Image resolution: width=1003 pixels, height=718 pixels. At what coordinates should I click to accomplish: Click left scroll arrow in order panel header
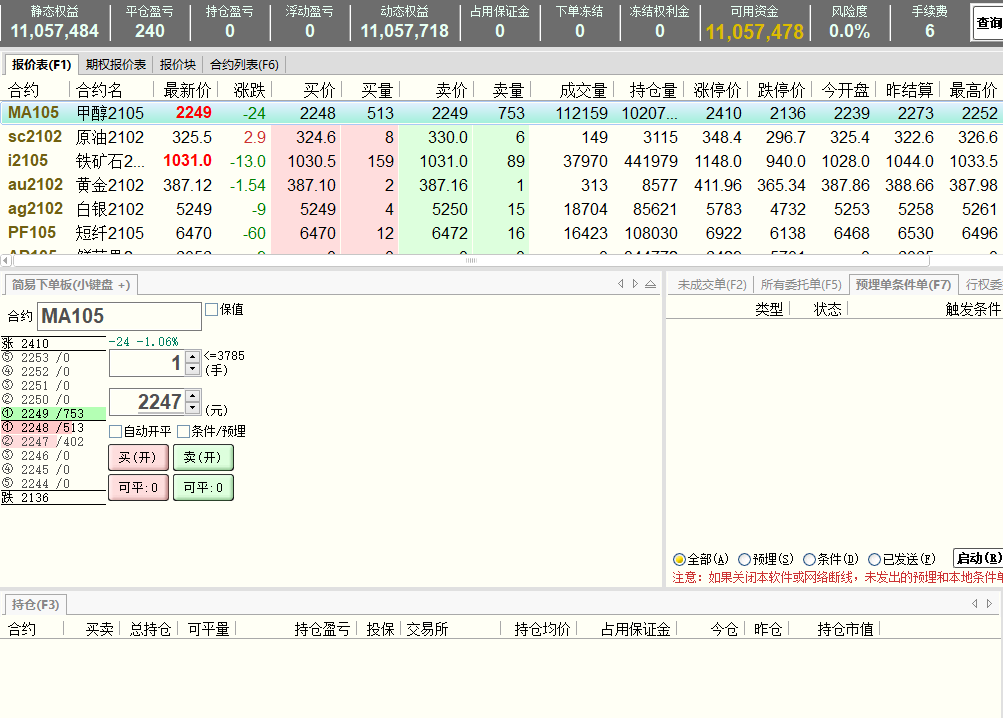click(x=621, y=285)
